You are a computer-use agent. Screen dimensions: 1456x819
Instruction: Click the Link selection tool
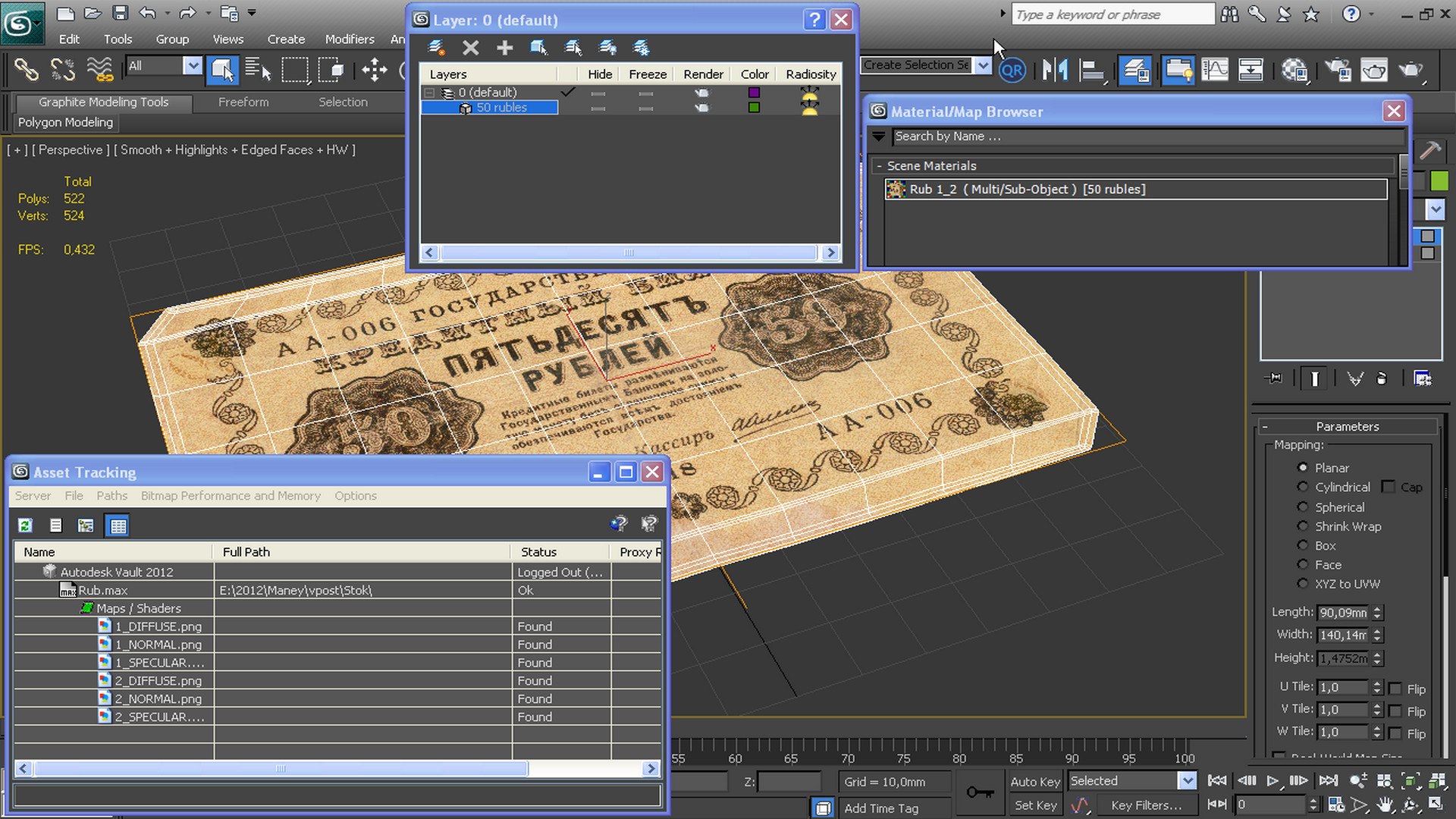pyautogui.click(x=27, y=71)
